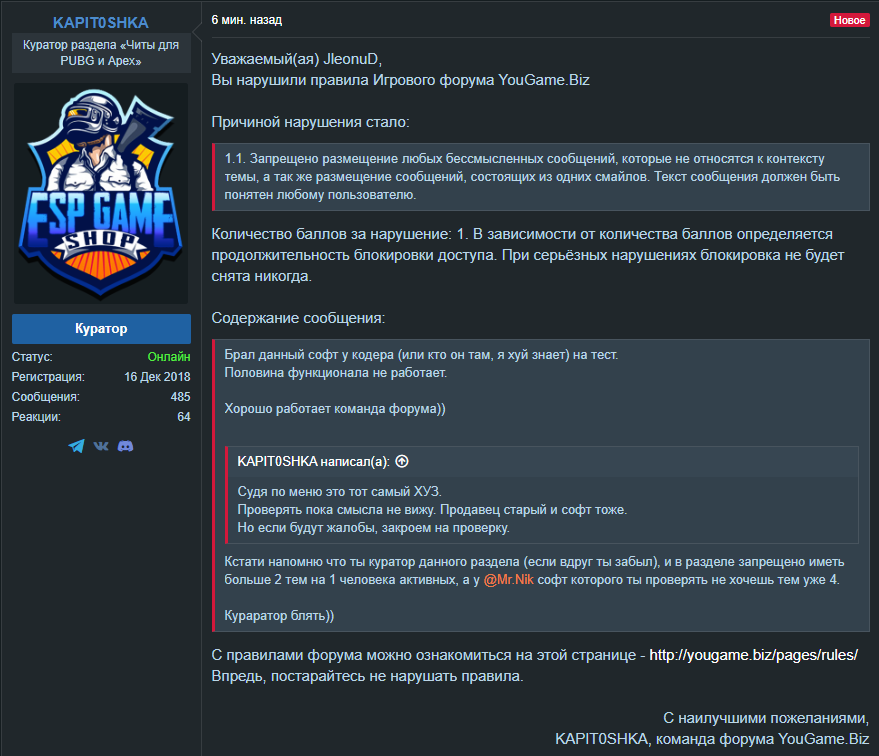The image size is (879, 756).
Task: Click the curator title 'Читы для PUBG и Apex'
Action: pyautogui.click(x=101, y=53)
